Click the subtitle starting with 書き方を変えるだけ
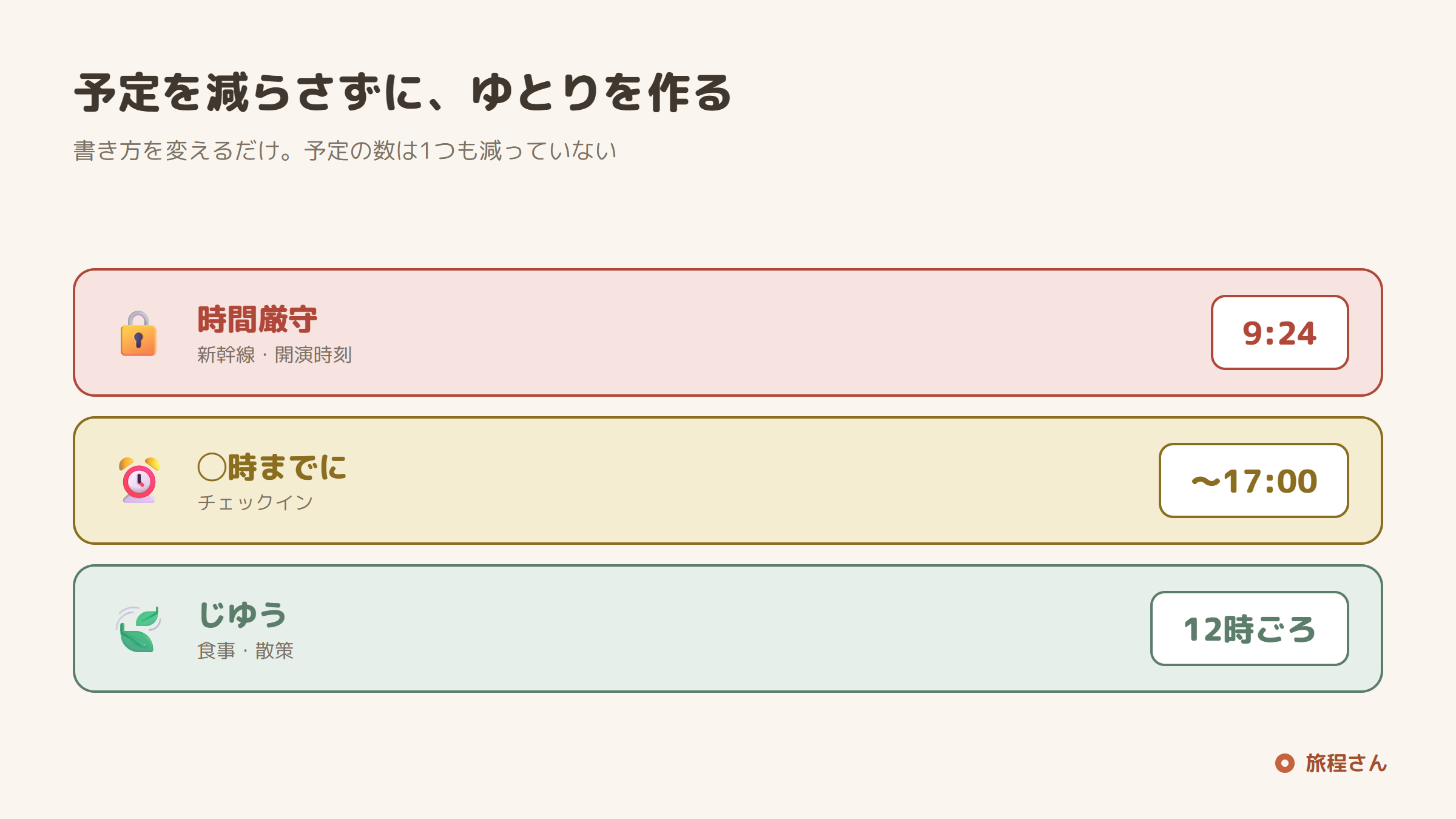Screen dimensions: 1456x819 click(x=345, y=150)
